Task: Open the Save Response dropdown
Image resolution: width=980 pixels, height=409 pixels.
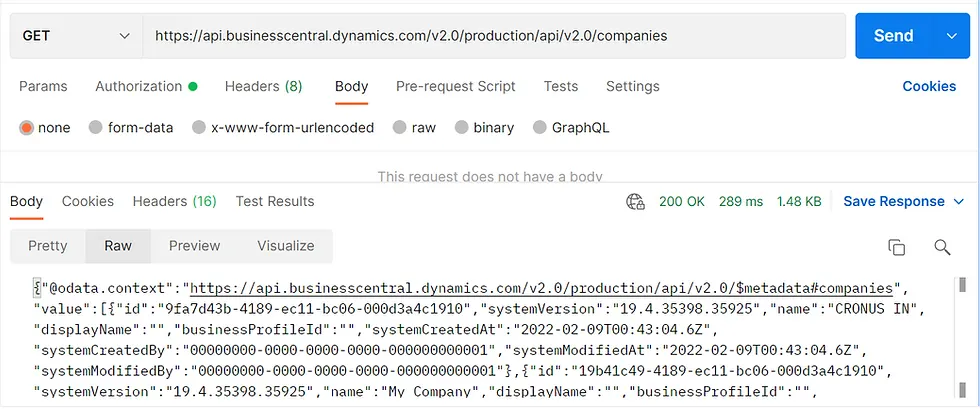Action: [904, 201]
